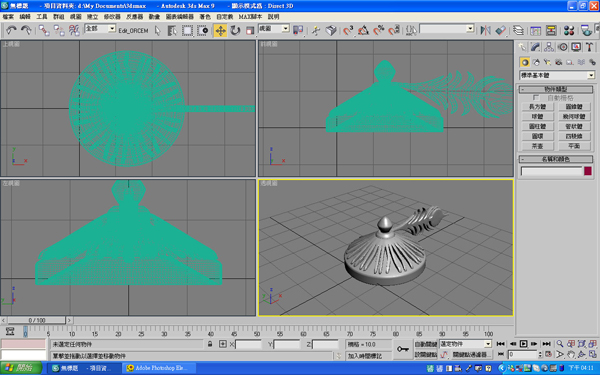This screenshot has width=600, height=375.
Task: Select the Move tool in toolbar
Action: click(220, 30)
